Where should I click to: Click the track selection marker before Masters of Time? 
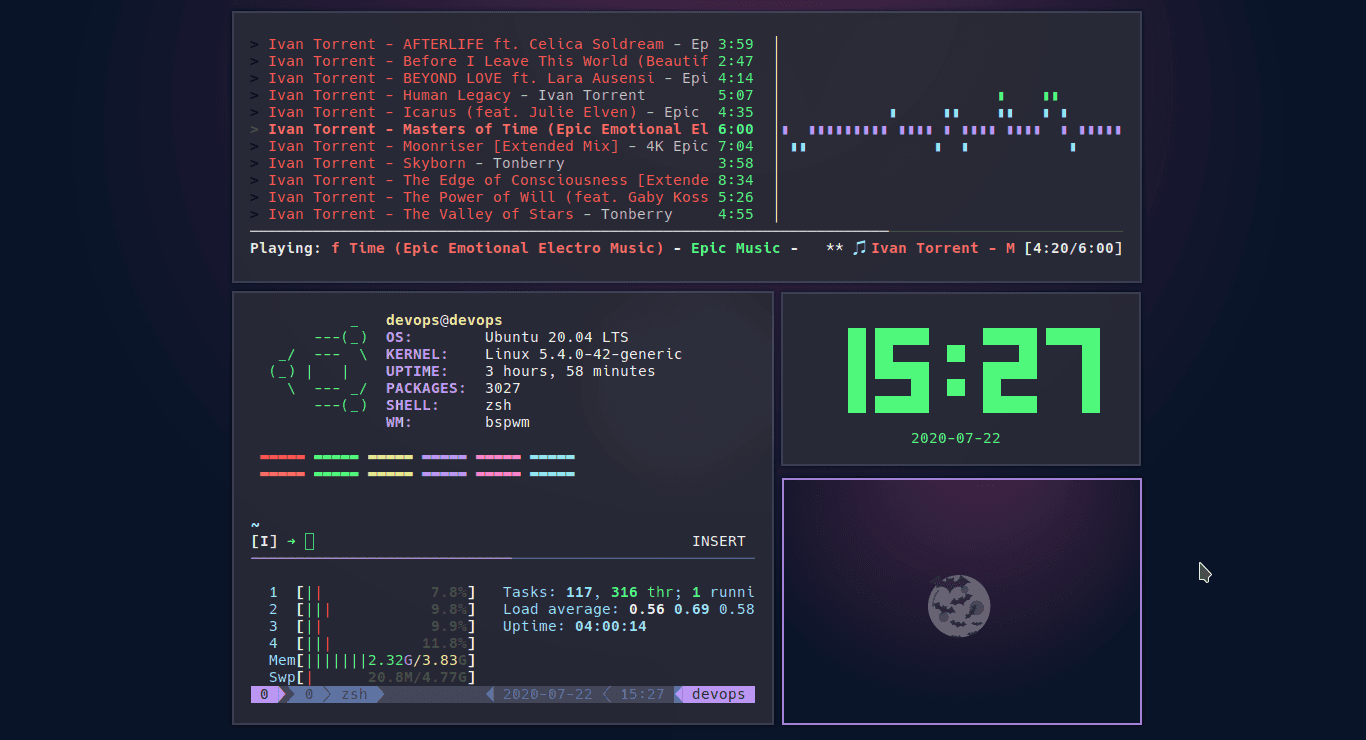pyautogui.click(x=253, y=129)
